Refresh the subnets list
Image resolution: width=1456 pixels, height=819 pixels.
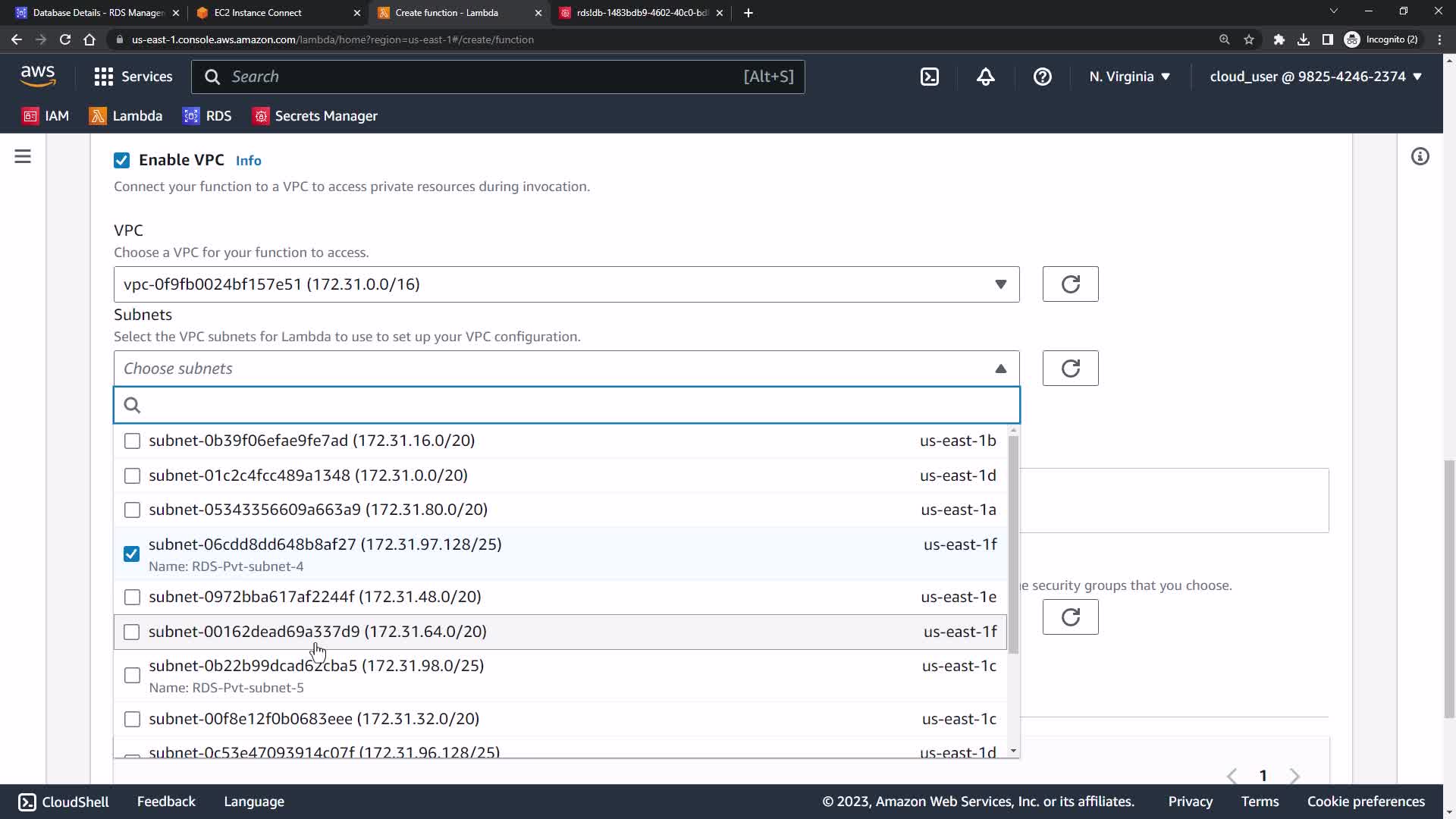click(x=1070, y=369)
